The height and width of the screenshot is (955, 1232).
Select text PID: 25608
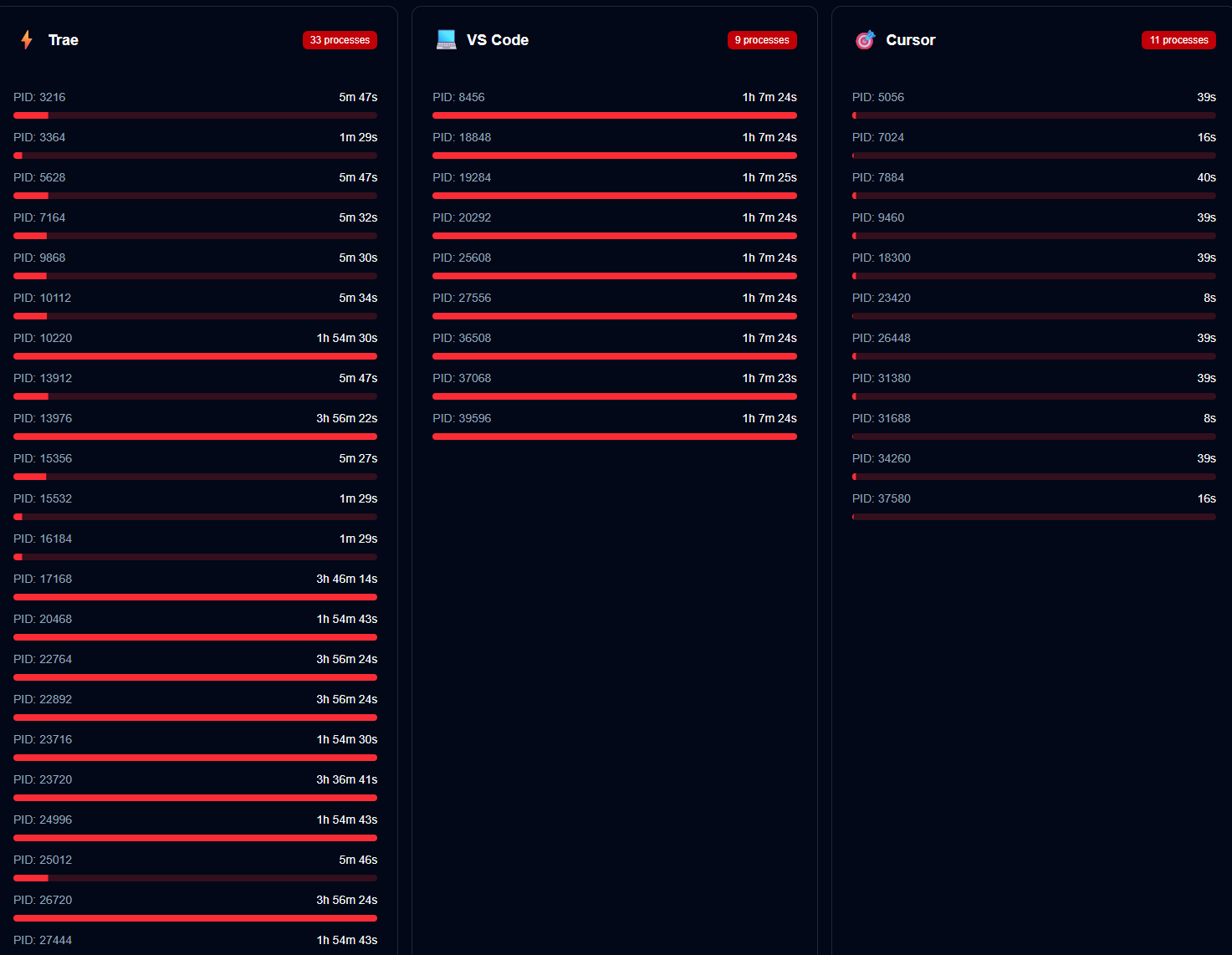(462, 258)
